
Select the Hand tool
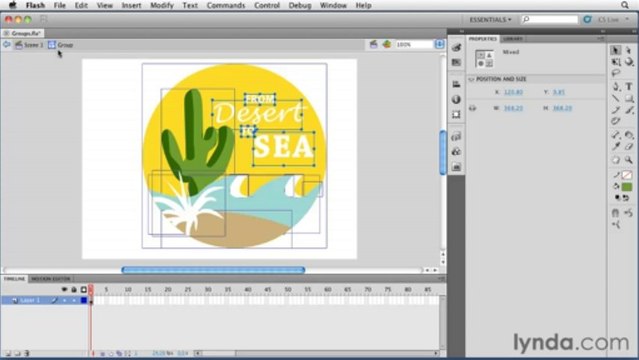click(x=615, y=160)
